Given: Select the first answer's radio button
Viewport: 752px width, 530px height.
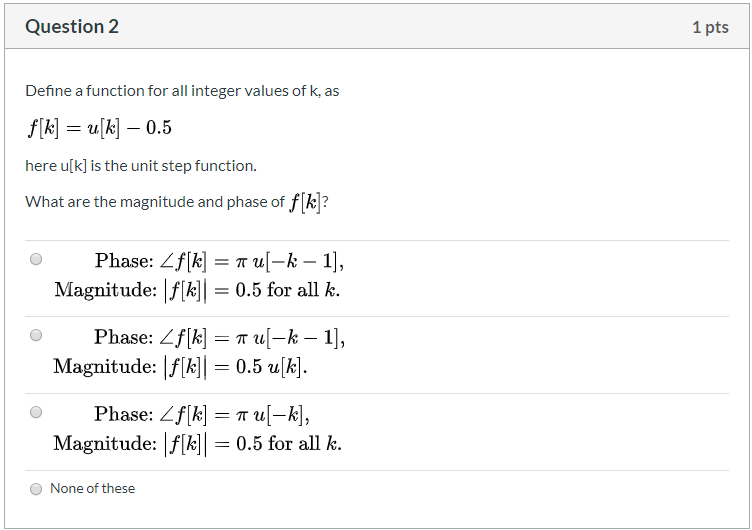Looking at the screenshot, I should pos(36,259).
